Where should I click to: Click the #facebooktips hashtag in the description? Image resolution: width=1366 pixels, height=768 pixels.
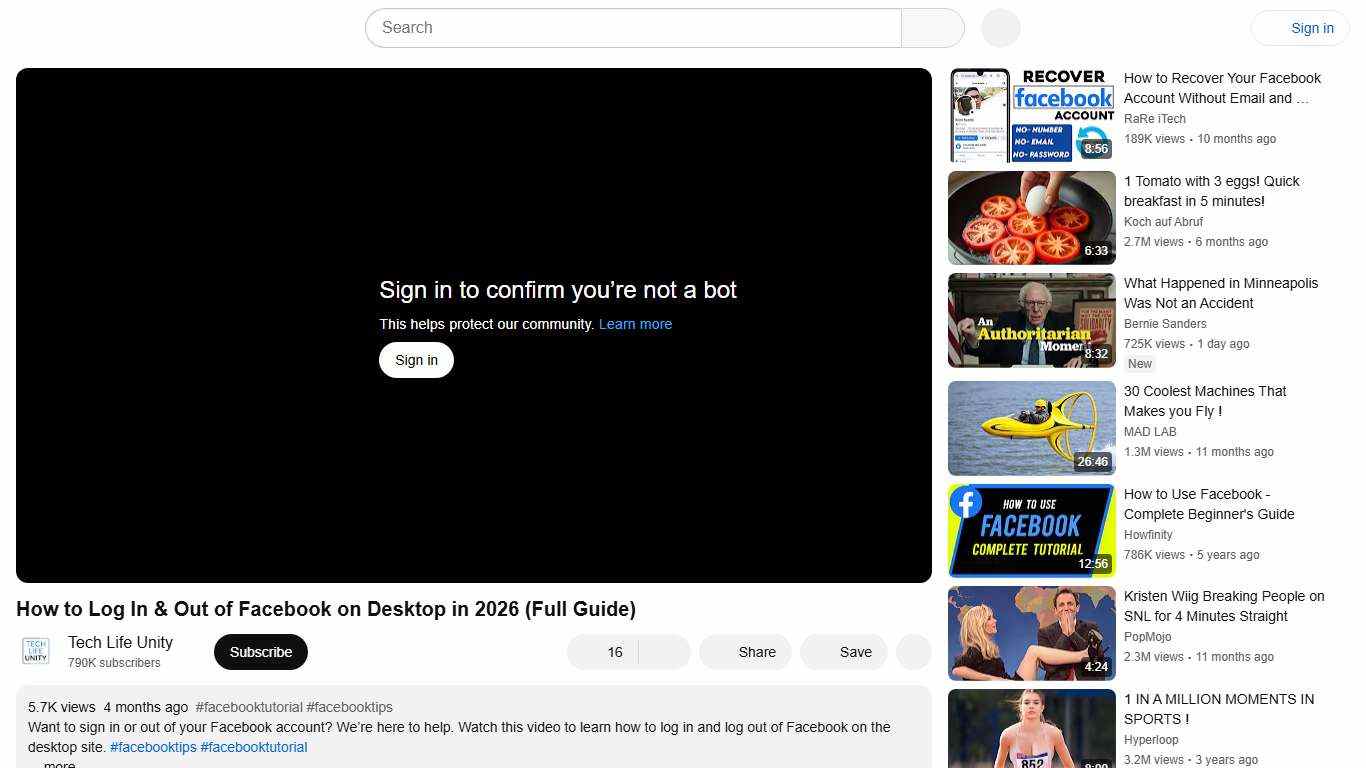point(152,746)
